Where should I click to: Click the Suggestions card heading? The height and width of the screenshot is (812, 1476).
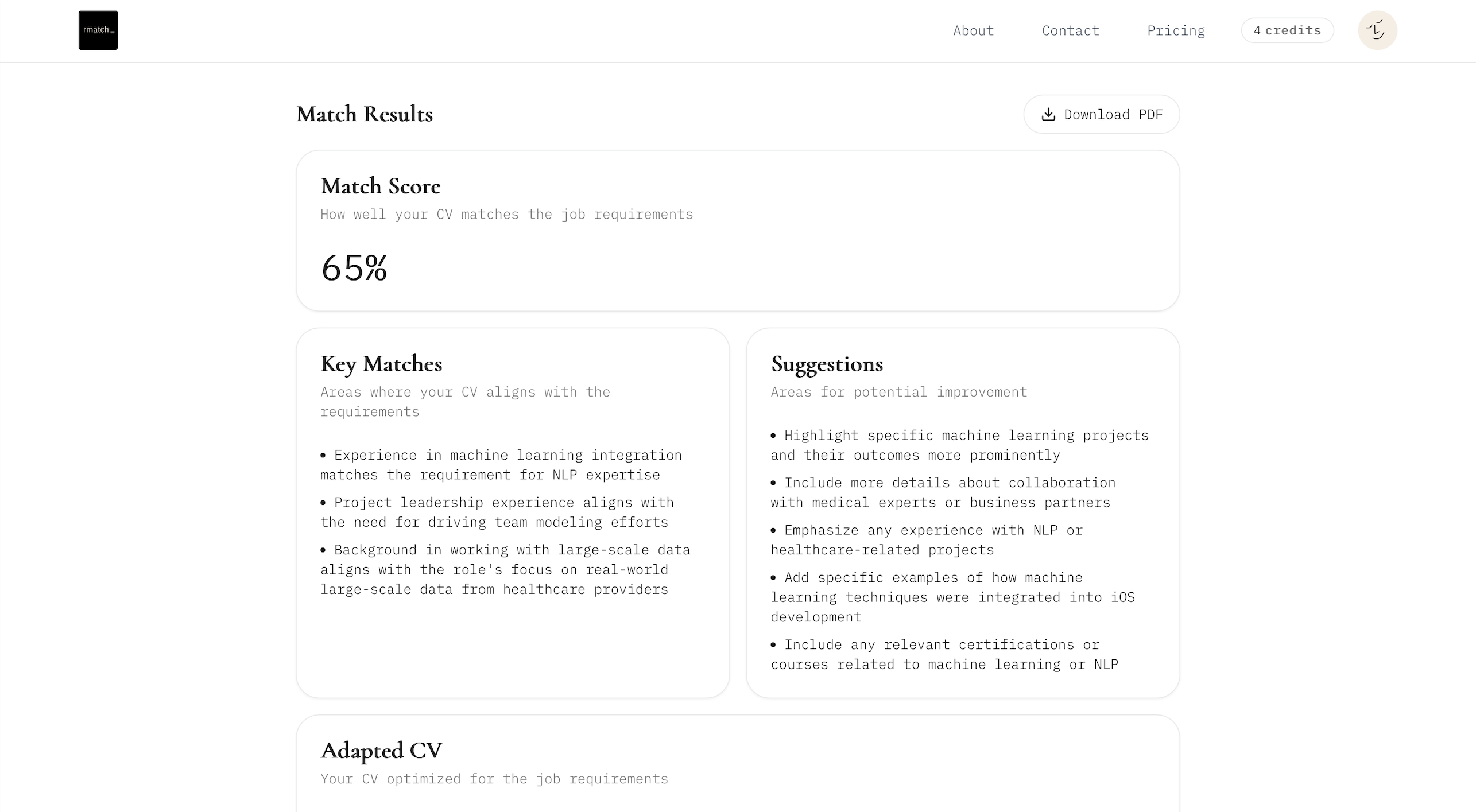827,364
